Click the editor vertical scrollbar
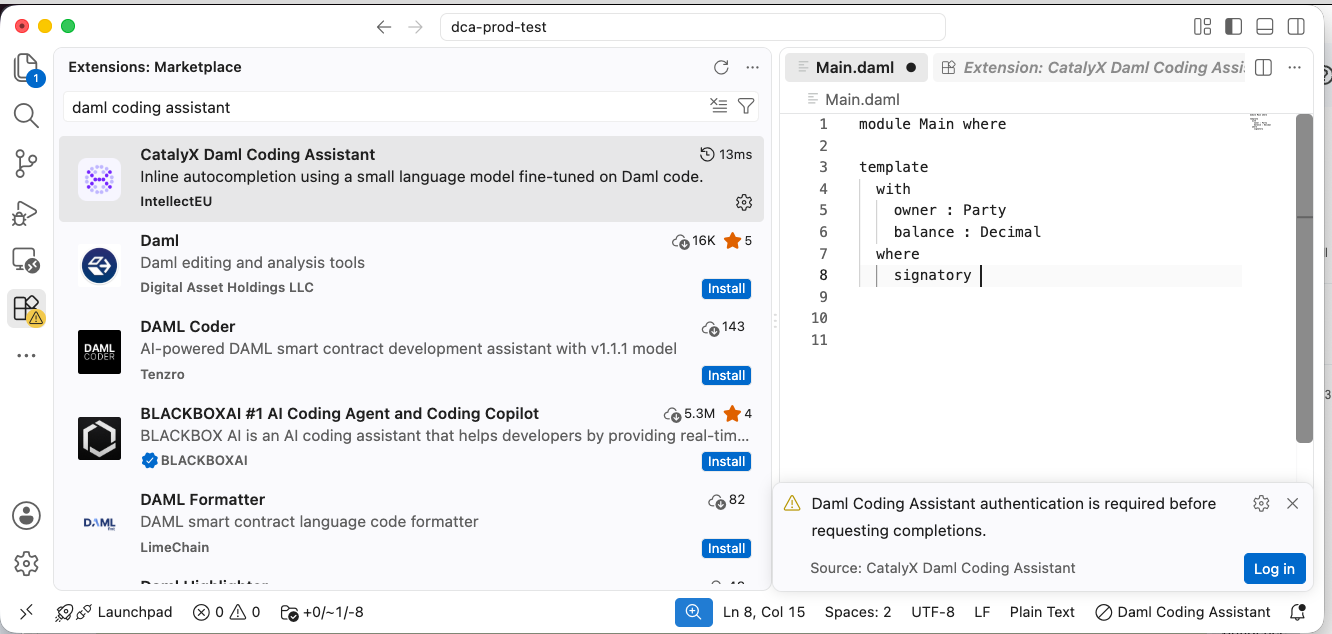Screen dimensions: 1332x634 pos(1304,278)
